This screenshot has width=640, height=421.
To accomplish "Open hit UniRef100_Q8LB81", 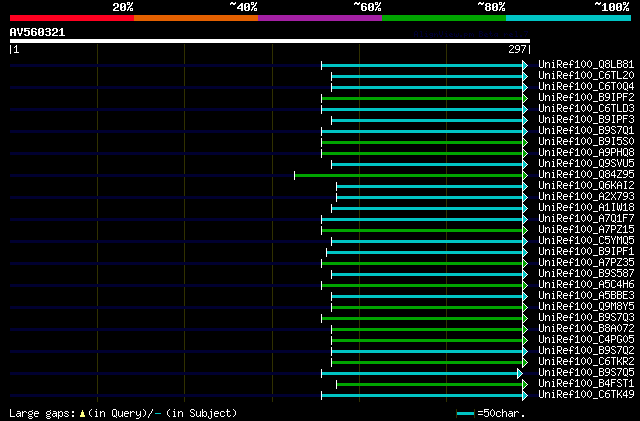I will 586,65.
